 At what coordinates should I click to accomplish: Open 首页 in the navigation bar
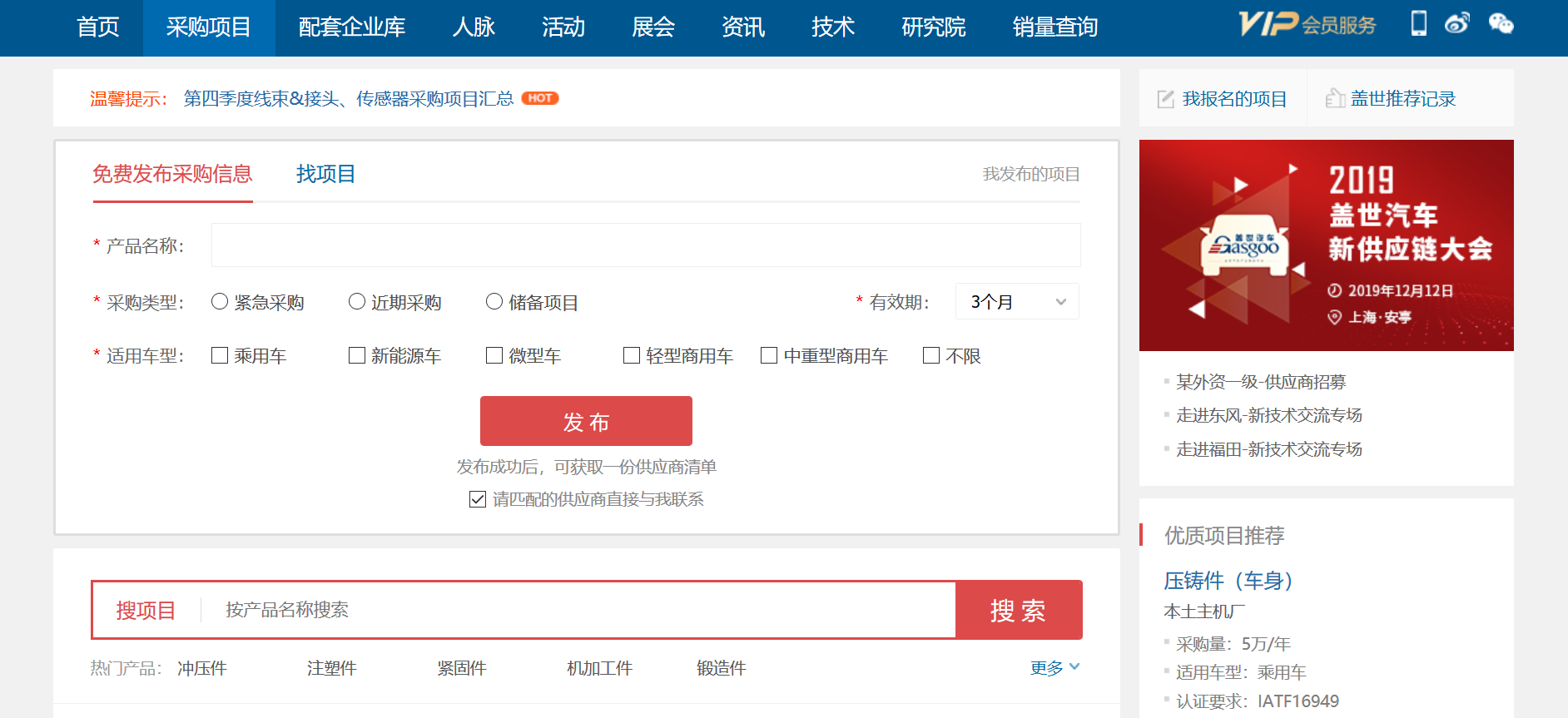[98, 27]
